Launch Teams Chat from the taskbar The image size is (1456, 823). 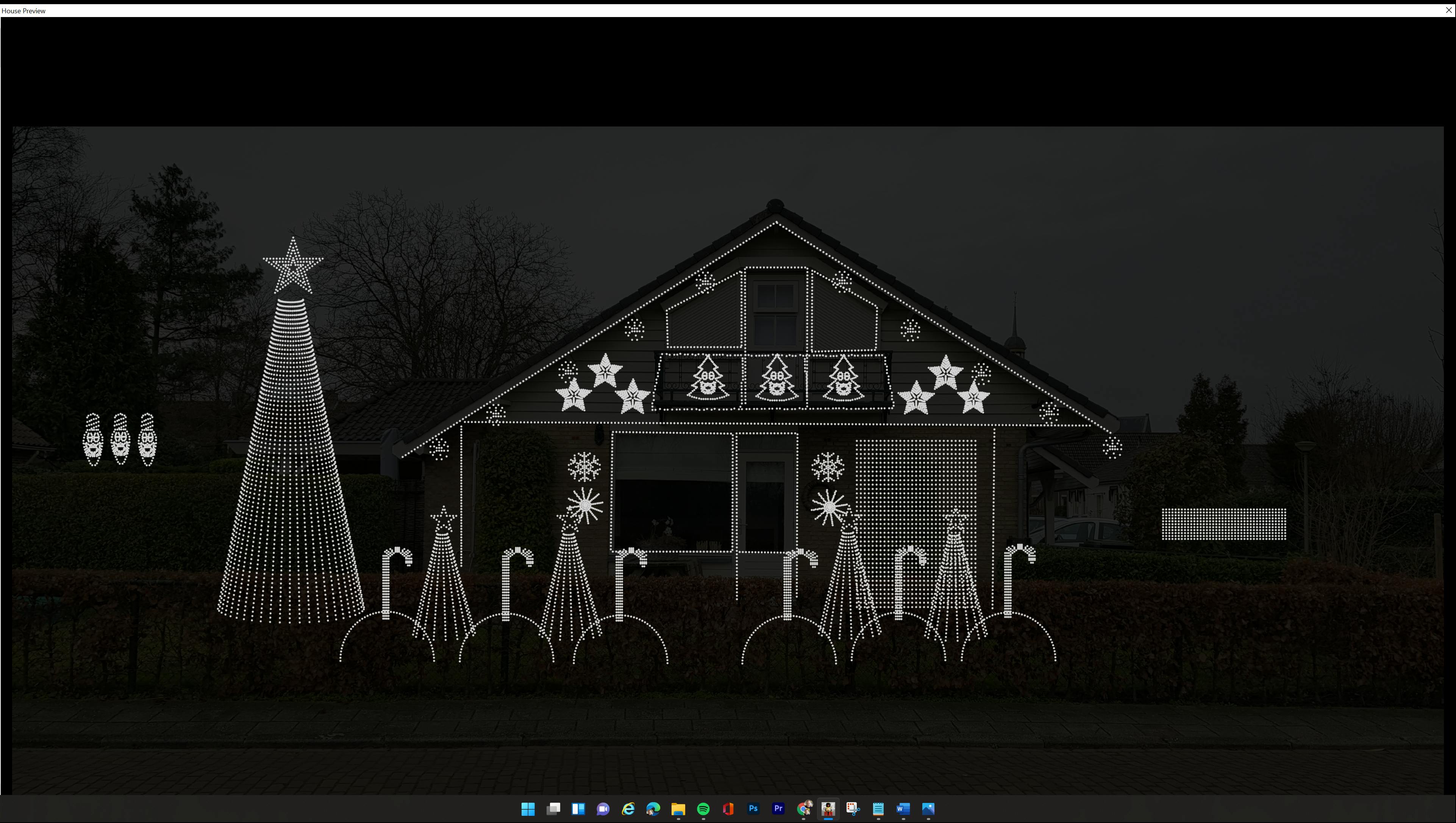pos(603,809)
